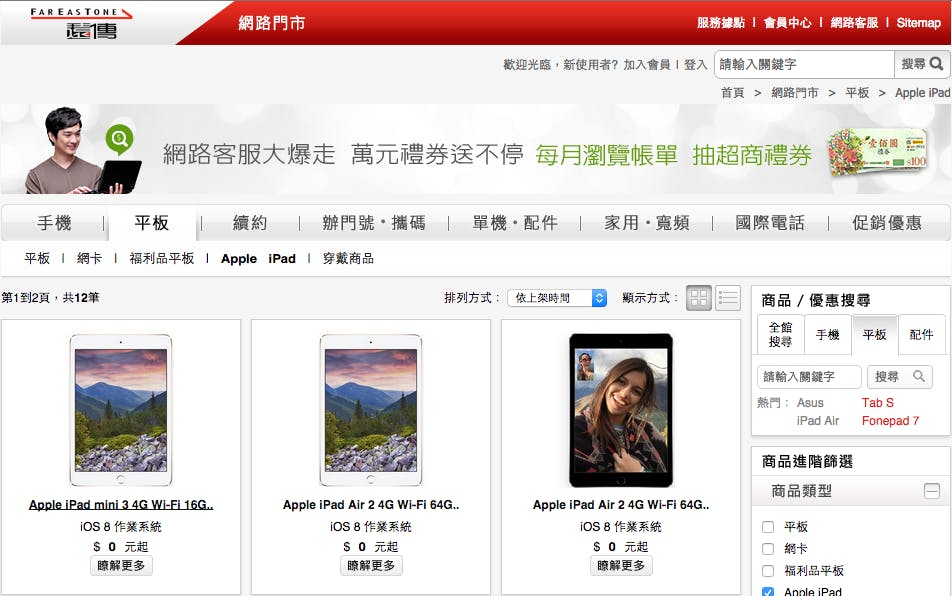Image resolution: width=952 pixels, height=596 pixels.
Task: Click the gold iPad Air 2 product image
Action: 371,410
